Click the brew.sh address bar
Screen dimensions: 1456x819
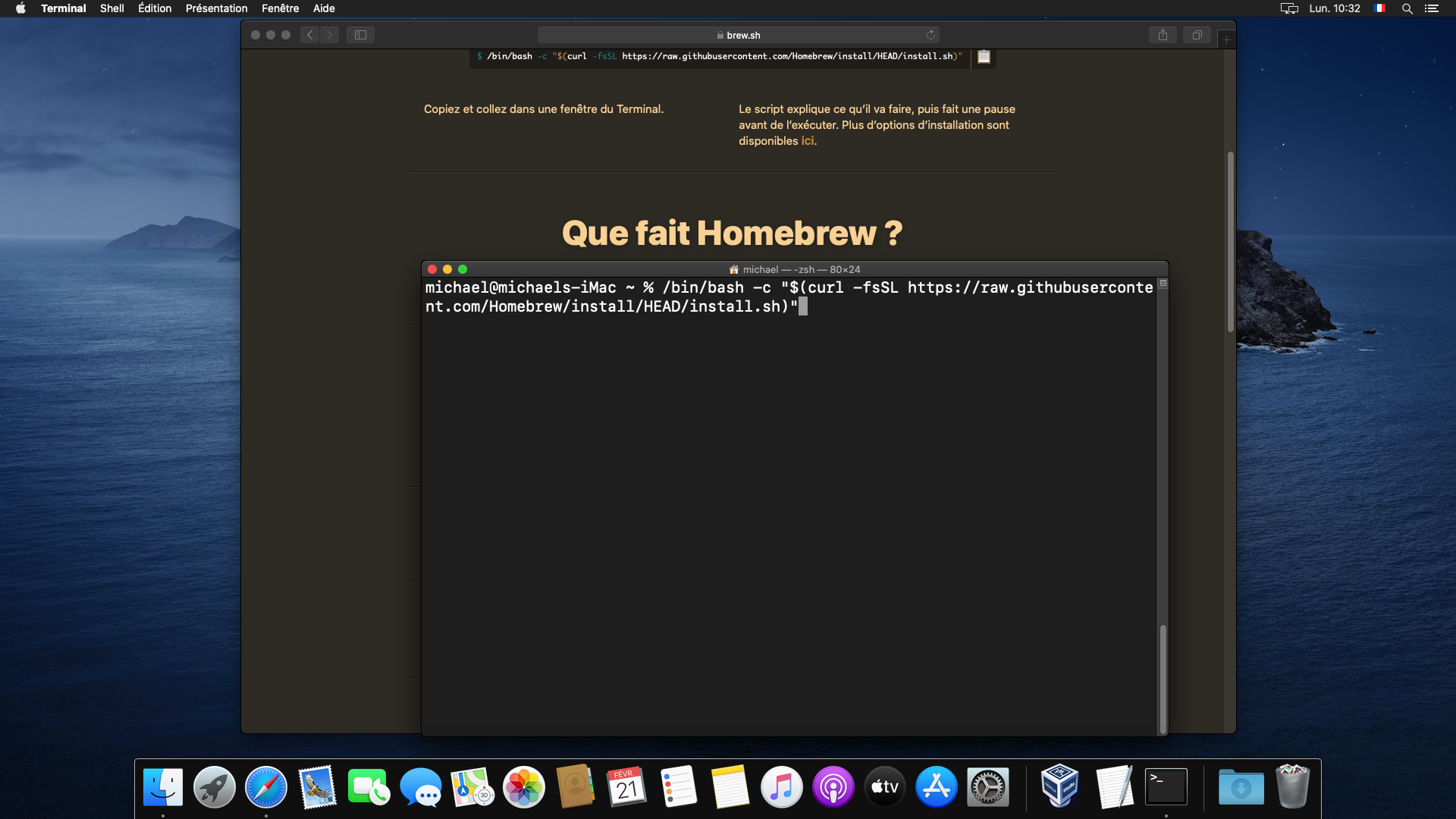pos(738,35)
